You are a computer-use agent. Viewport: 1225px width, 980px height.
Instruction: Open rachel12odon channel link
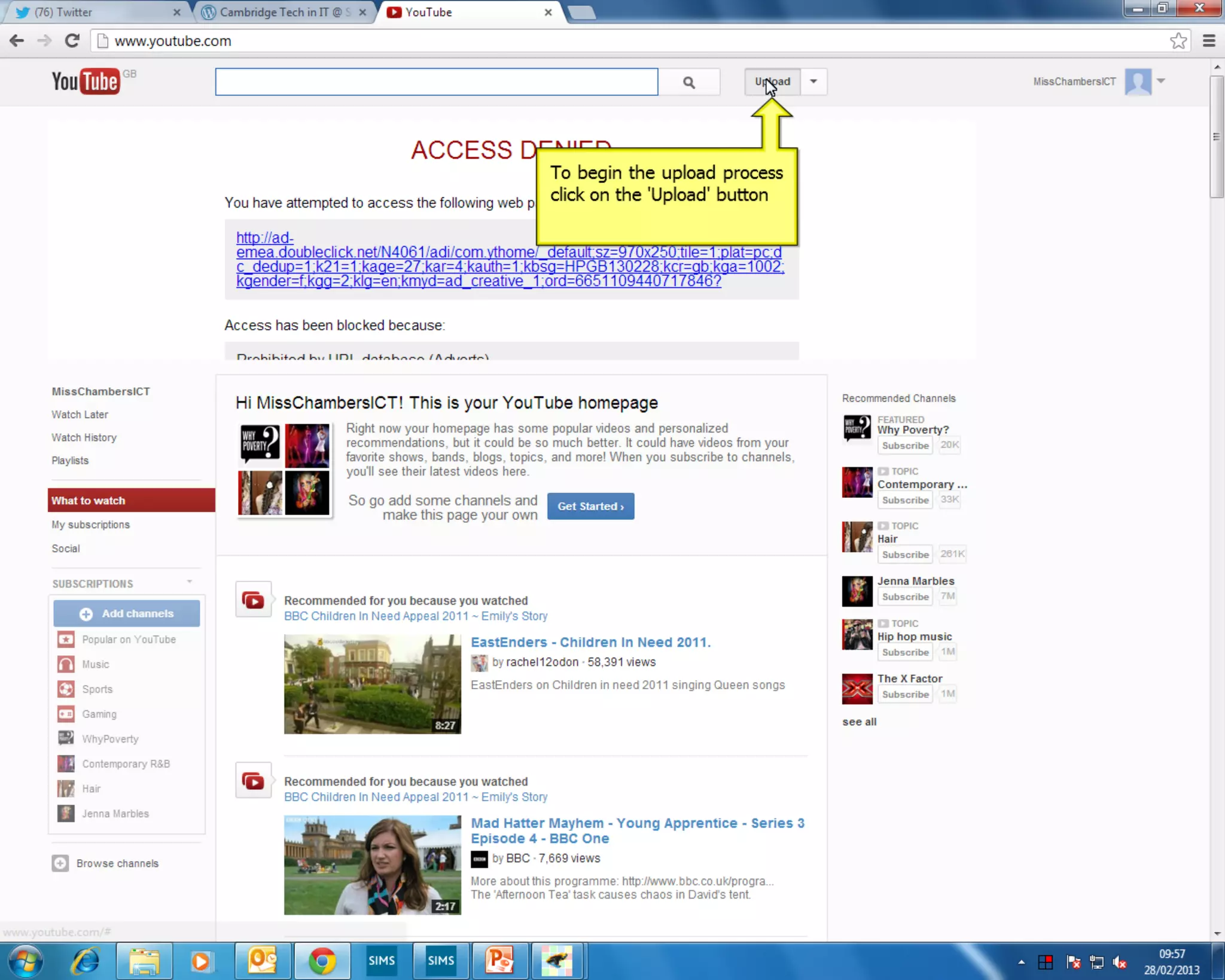(x=543, y=662)
